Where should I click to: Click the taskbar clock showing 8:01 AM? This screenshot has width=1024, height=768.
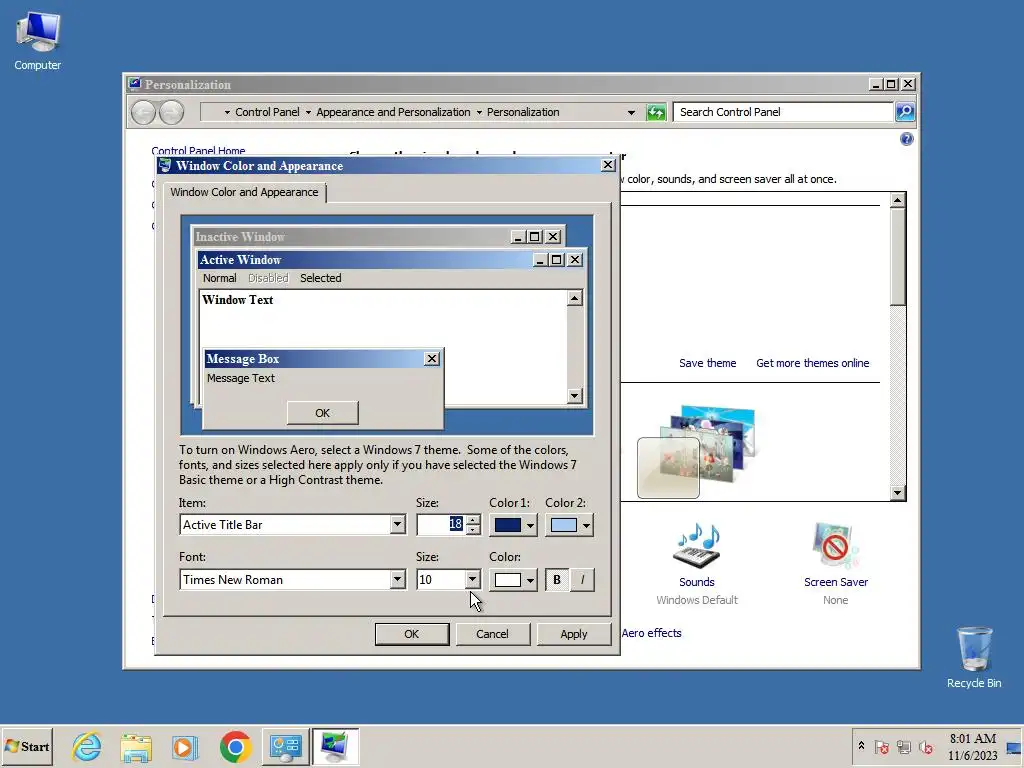pos(972,746)
